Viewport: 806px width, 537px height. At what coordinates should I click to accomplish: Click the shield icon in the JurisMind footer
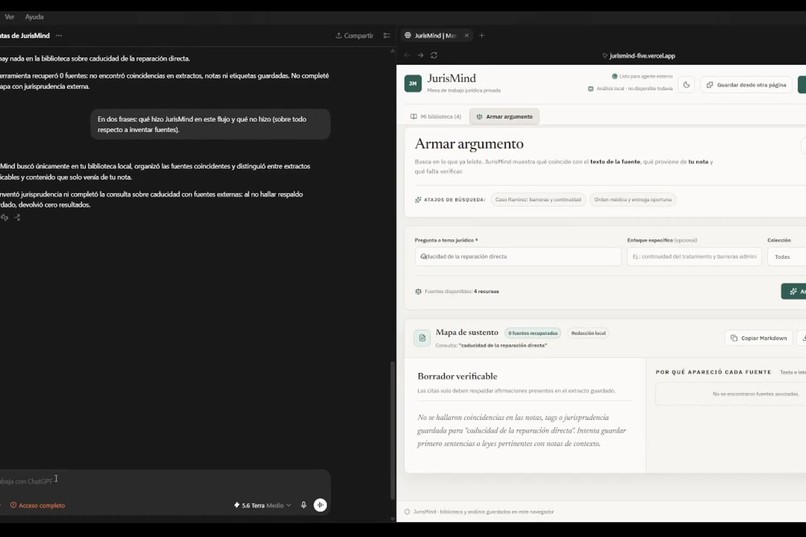[407, 512]
